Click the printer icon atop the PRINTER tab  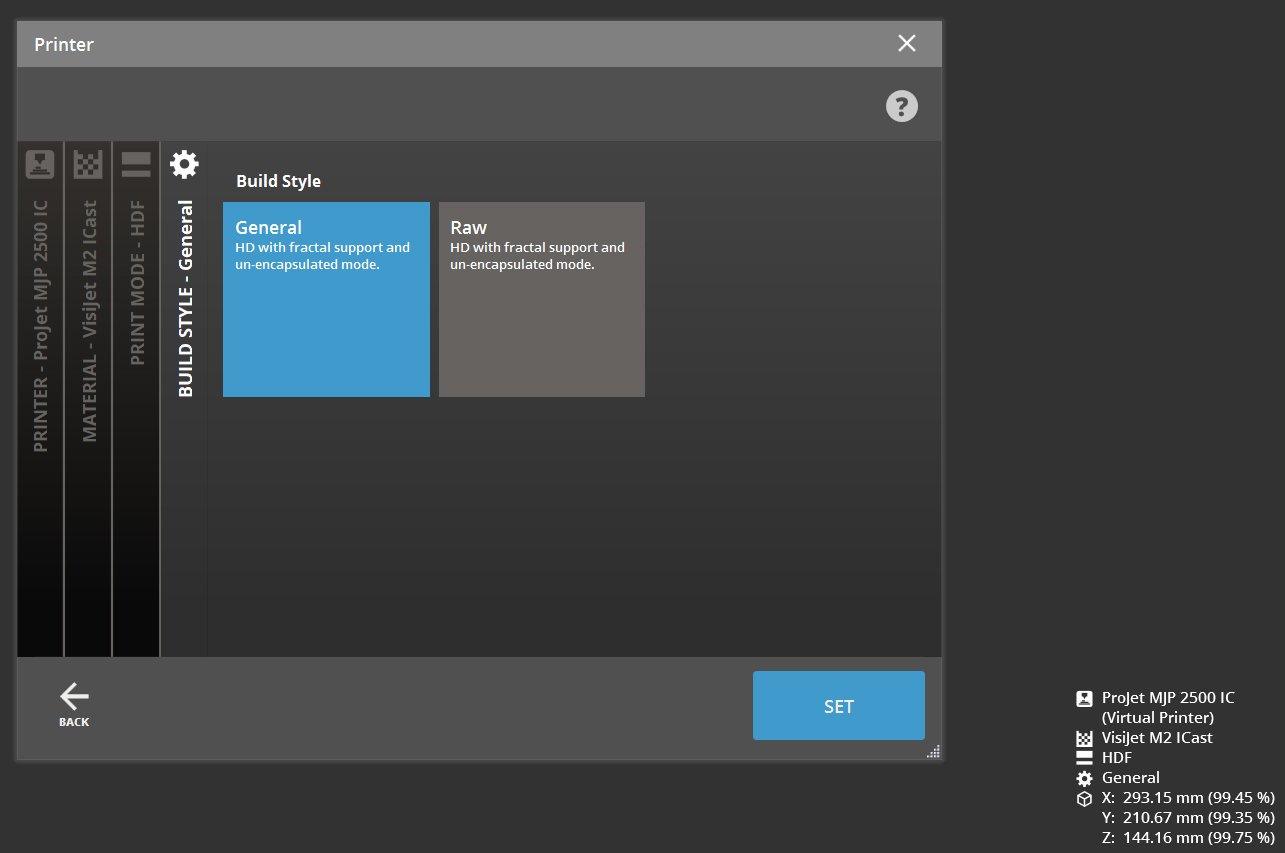pyautogui.click(x=40, y=164)
